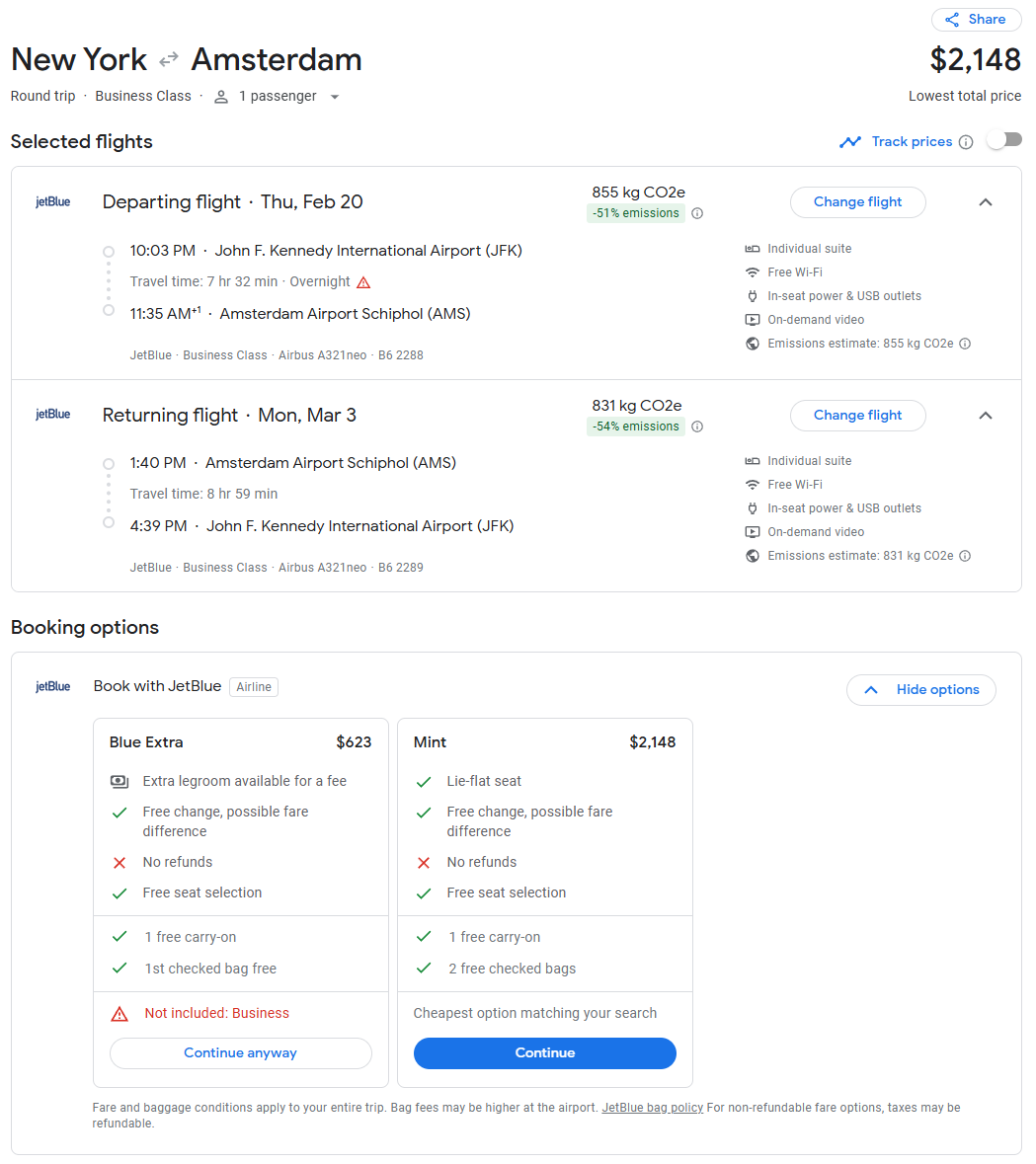
Task: Change the returning flight
Action: coord(857,416)
